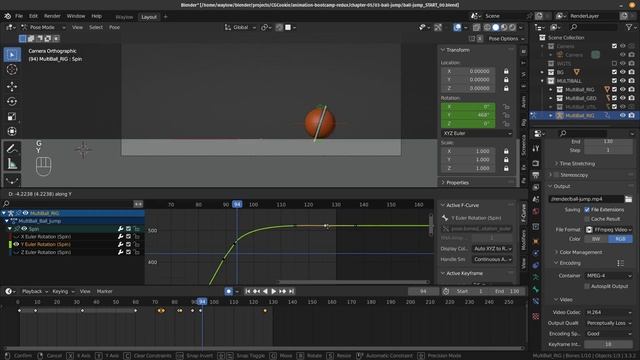
Task: Toggle Autosplit Output checkbox
Action: [587, 286]
